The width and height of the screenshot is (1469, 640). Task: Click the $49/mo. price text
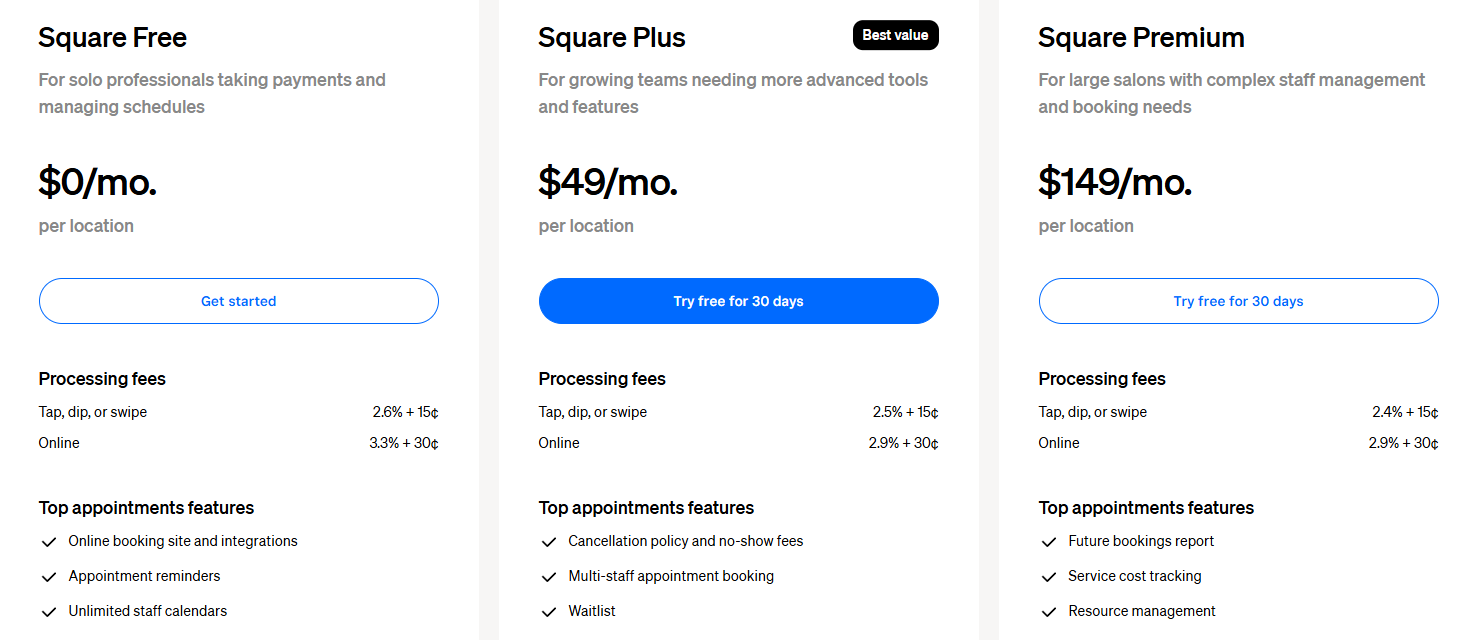pos(608,182)
